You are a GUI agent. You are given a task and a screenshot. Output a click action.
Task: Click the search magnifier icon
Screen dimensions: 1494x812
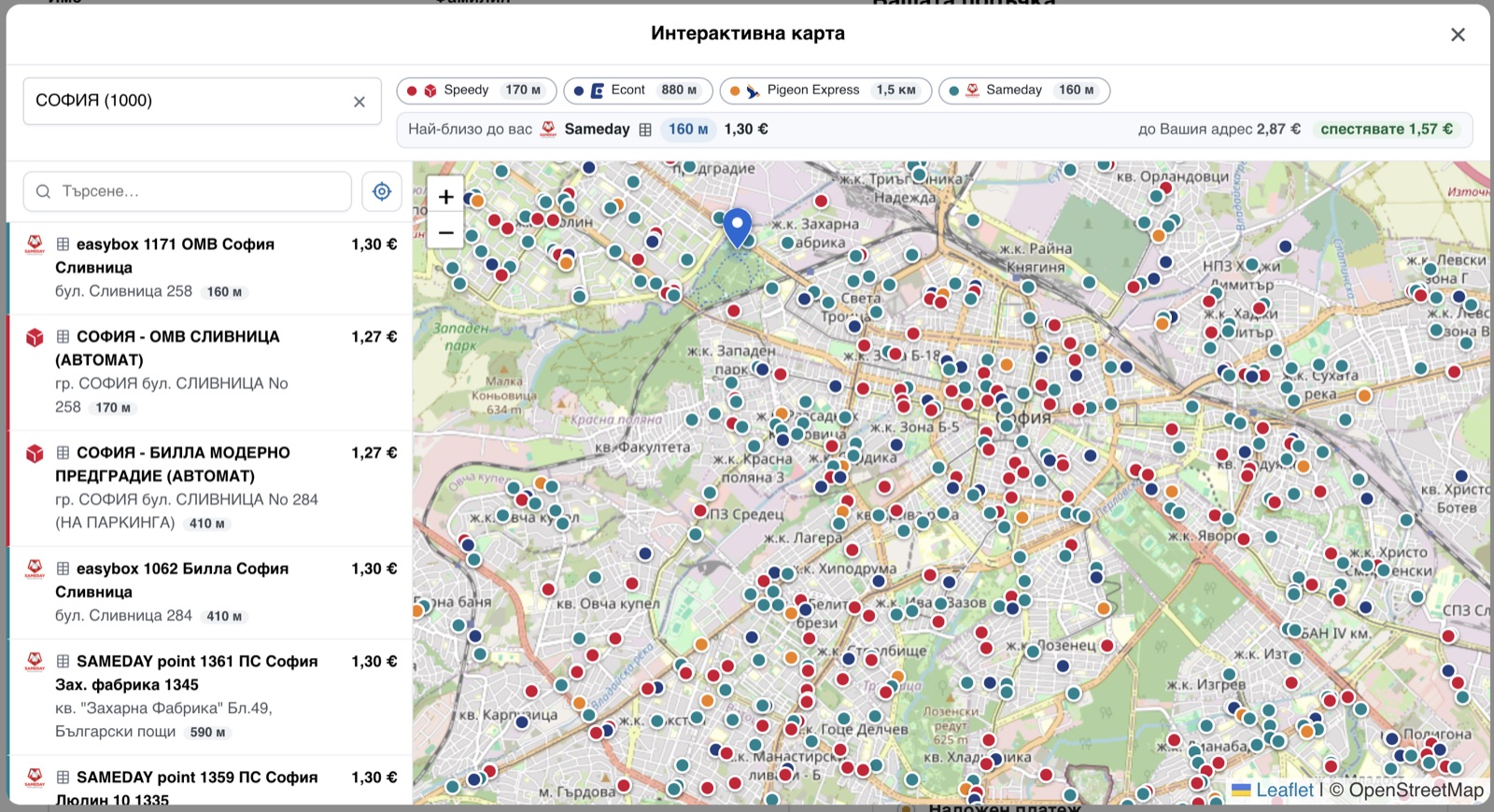(x=43, y=191)
